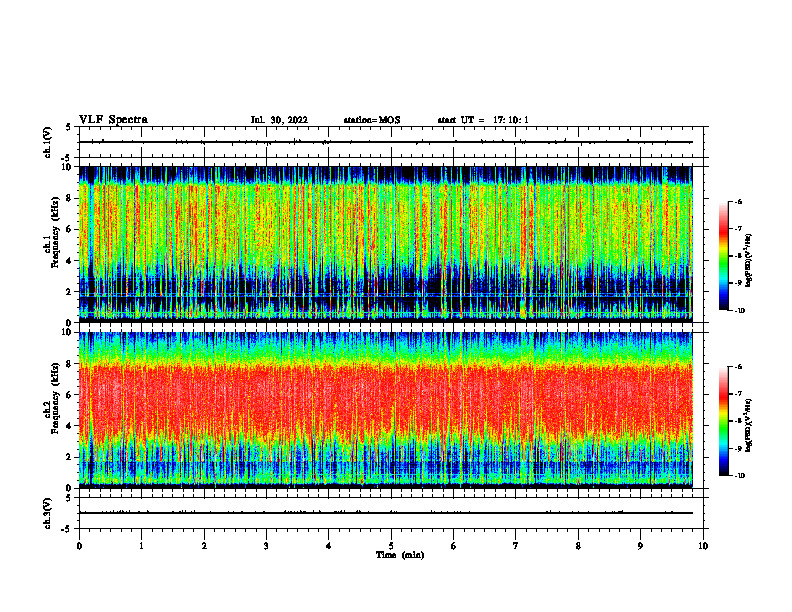Click the 4 kHz tick on ch.1 axis
This screenshot has width=792, height=612.
tap(70, 261)
